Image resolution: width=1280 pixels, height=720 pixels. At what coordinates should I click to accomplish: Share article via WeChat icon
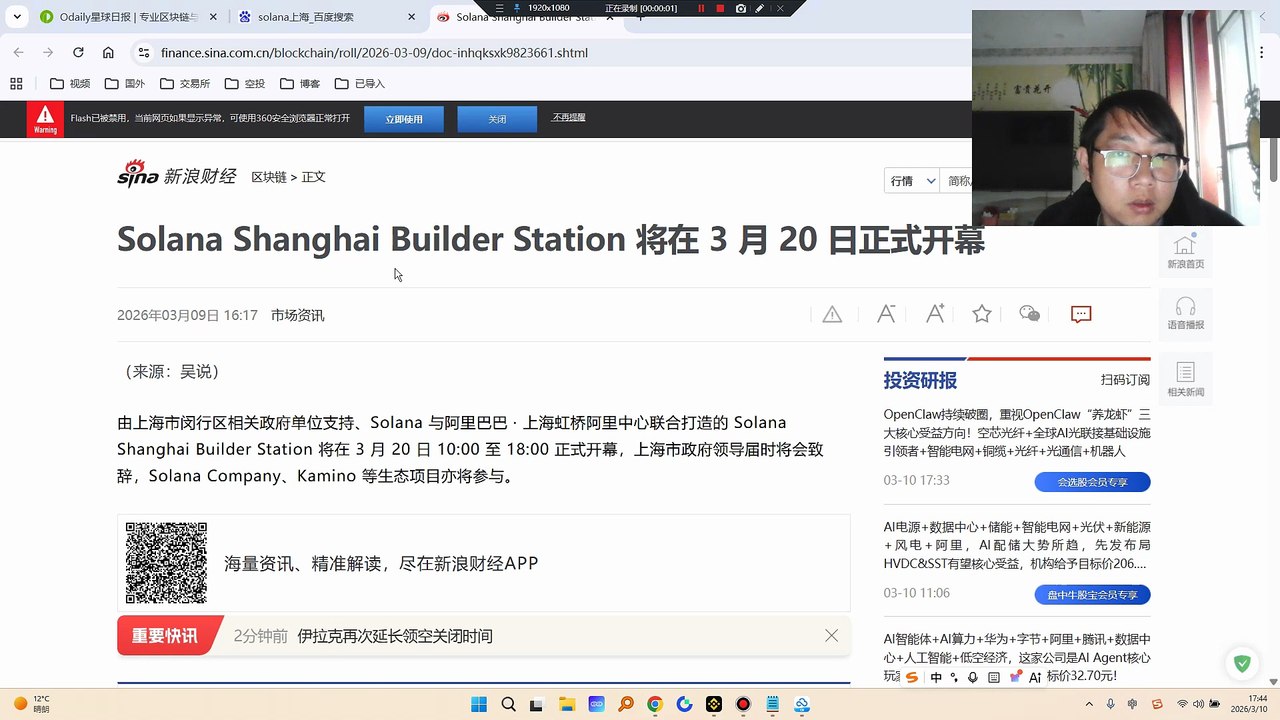point(1029,314)
